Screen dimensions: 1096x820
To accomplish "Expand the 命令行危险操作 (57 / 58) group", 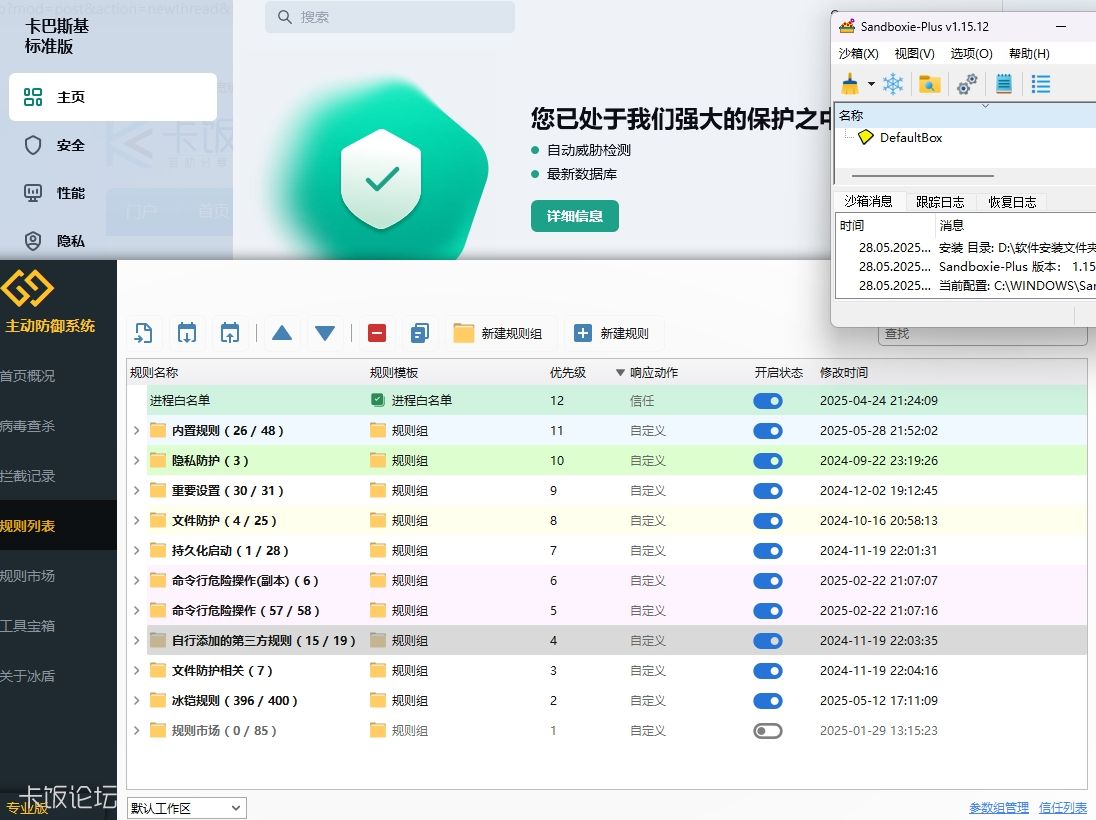I will coord(137,611).
